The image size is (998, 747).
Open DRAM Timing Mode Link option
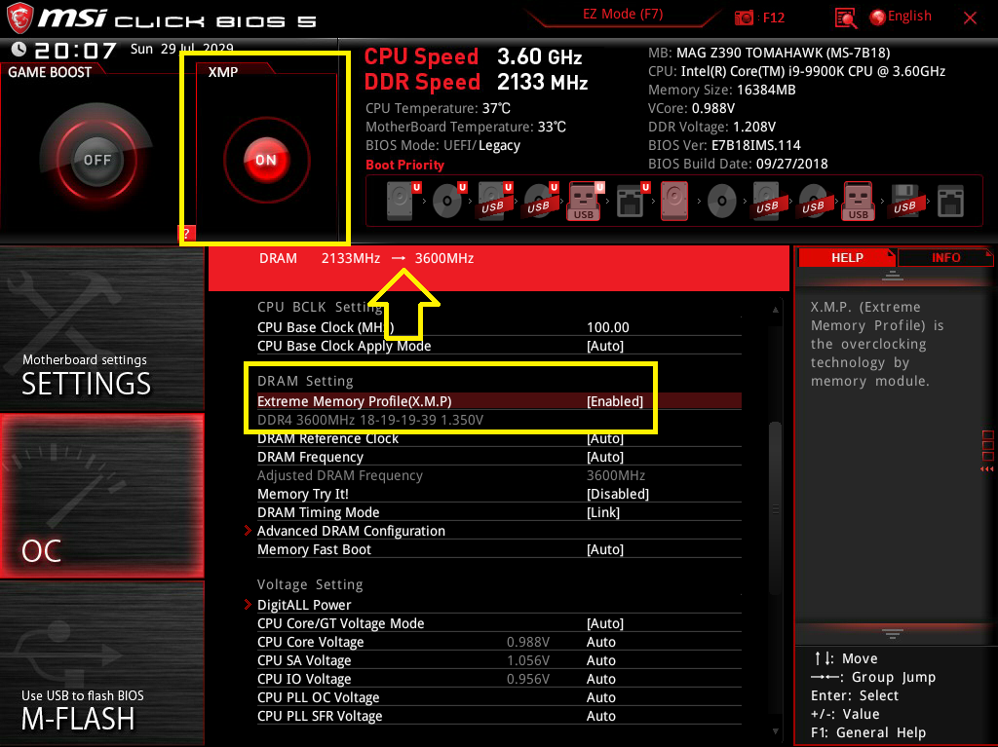point(603,512)
